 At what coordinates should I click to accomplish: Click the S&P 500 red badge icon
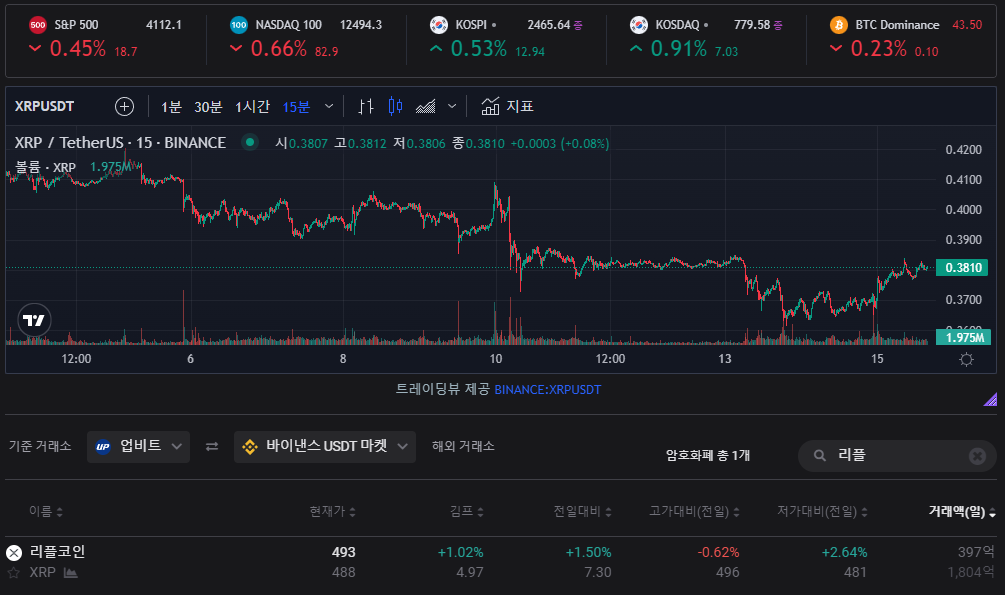[x=38, y=25]
